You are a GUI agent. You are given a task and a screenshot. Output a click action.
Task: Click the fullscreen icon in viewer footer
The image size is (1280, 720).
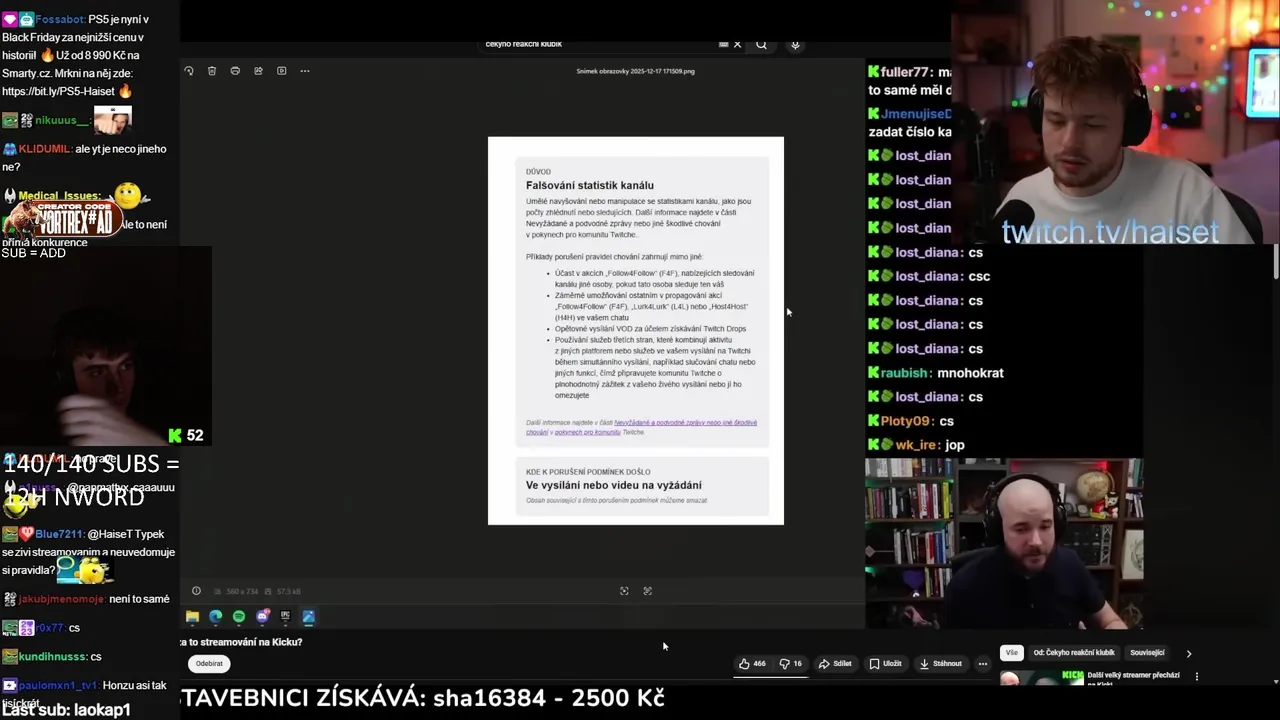(x=647, y=591)
